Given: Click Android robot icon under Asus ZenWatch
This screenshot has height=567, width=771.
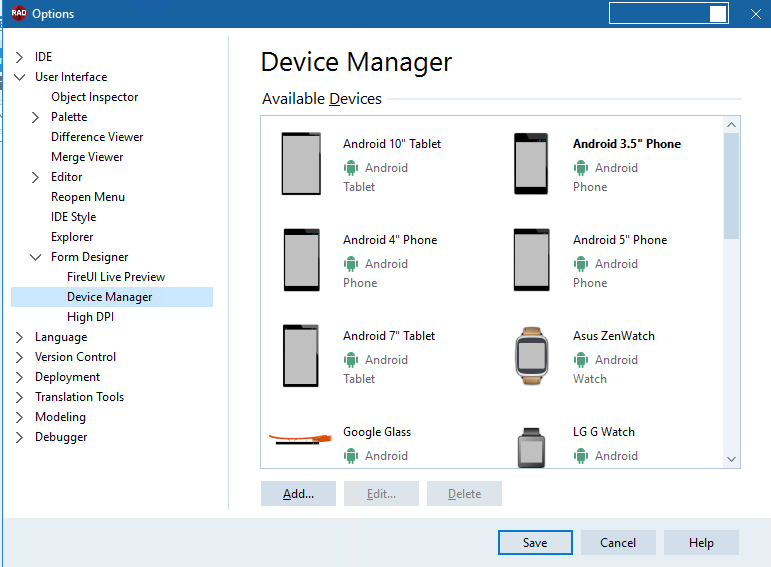Looking at the screenshot, I should click(x=581, y=360).
